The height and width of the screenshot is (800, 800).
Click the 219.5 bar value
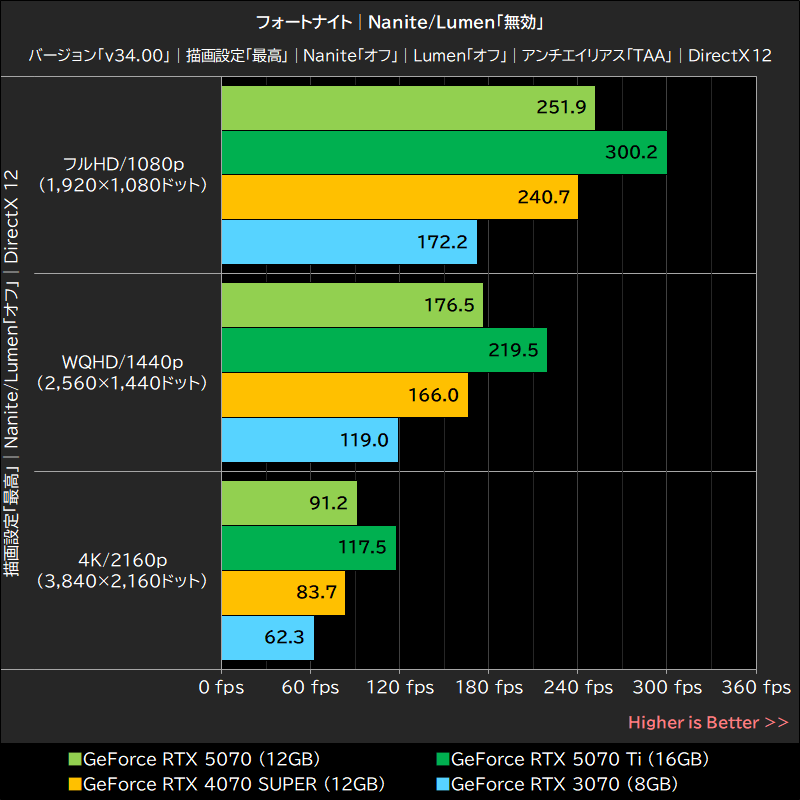click(x=513, y=350)
